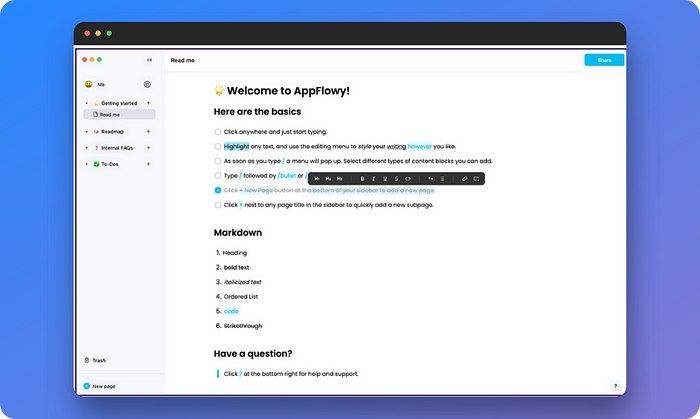Click numbered item 'Ordered List'
This screenshot has width=700, height=419.
[241, 297]
